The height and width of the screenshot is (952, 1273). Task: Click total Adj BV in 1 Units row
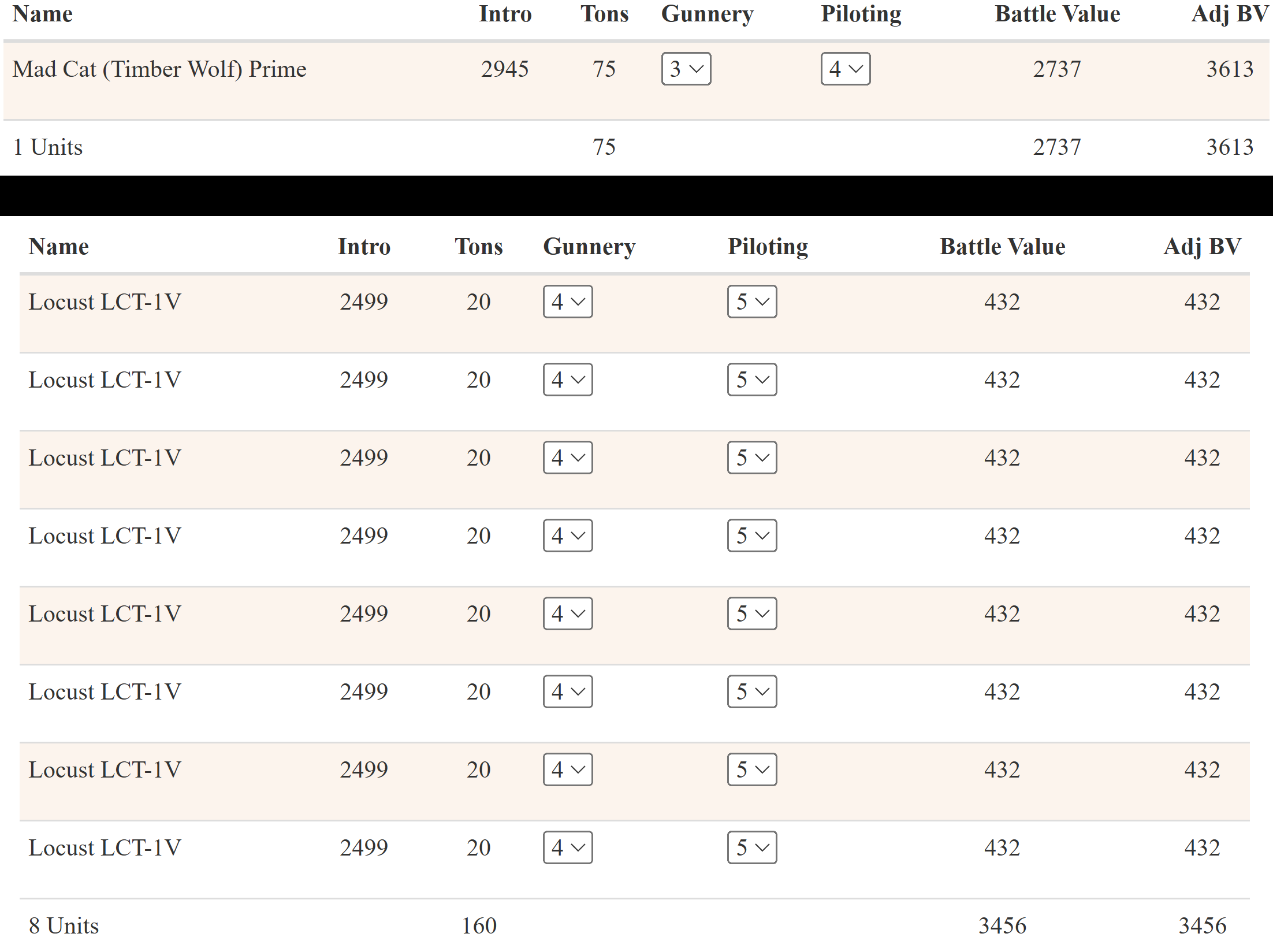(x=1230, y=147)
